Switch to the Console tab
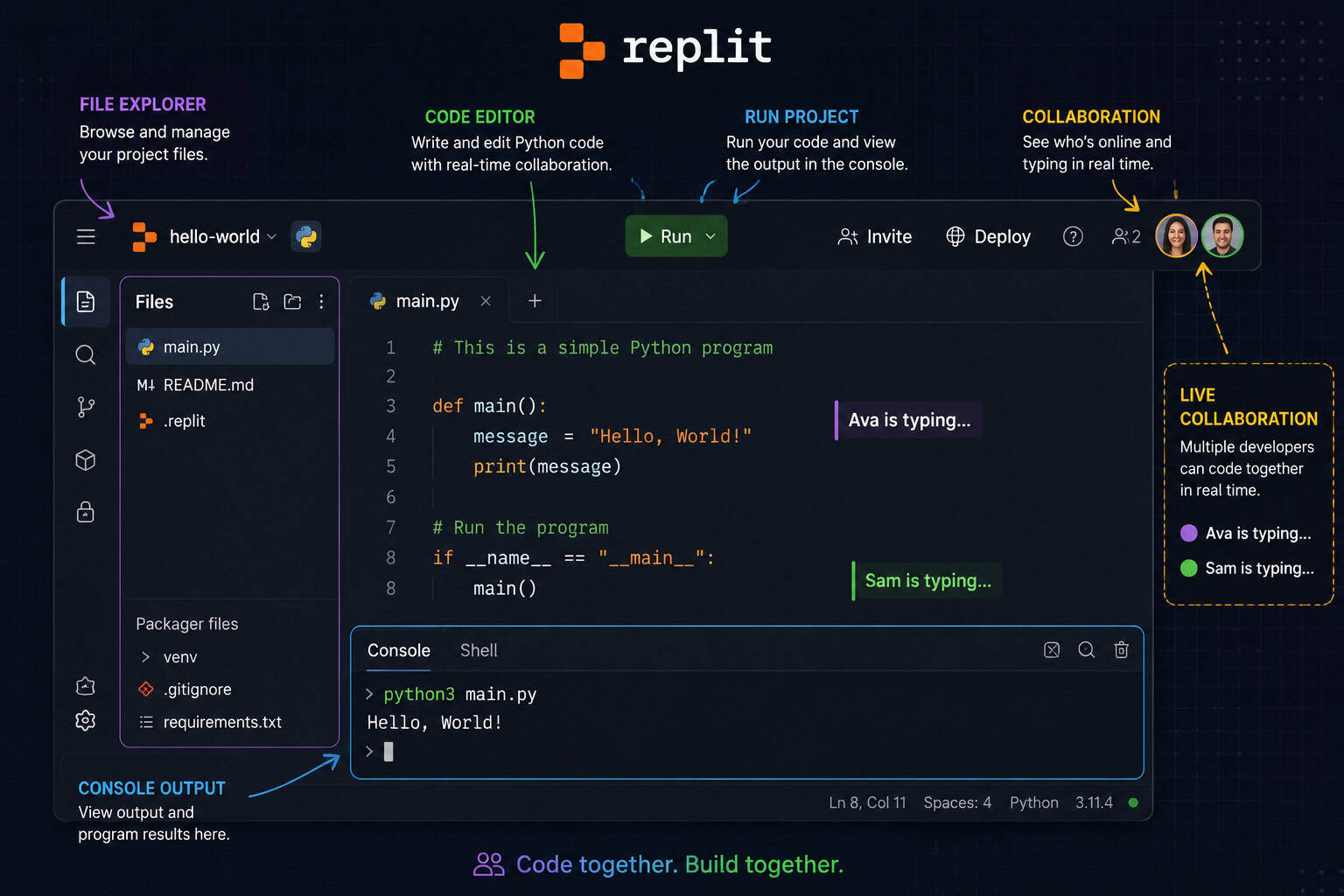 coord(399,650)
